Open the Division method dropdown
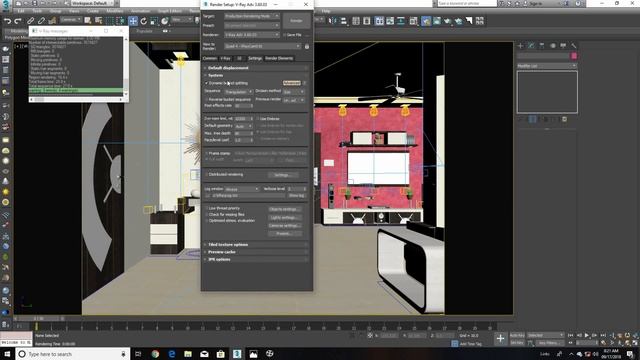 [x=293, y=92]
